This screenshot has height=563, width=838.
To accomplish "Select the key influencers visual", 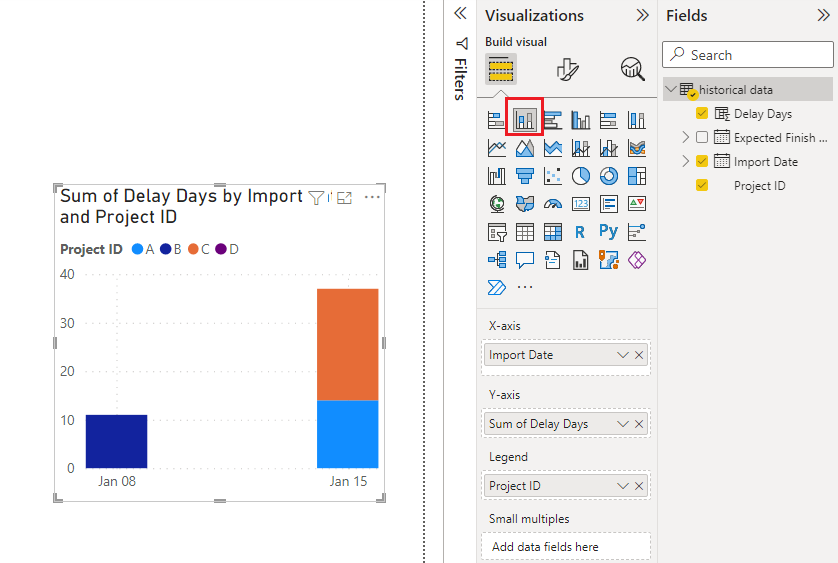I will [637, 232].
